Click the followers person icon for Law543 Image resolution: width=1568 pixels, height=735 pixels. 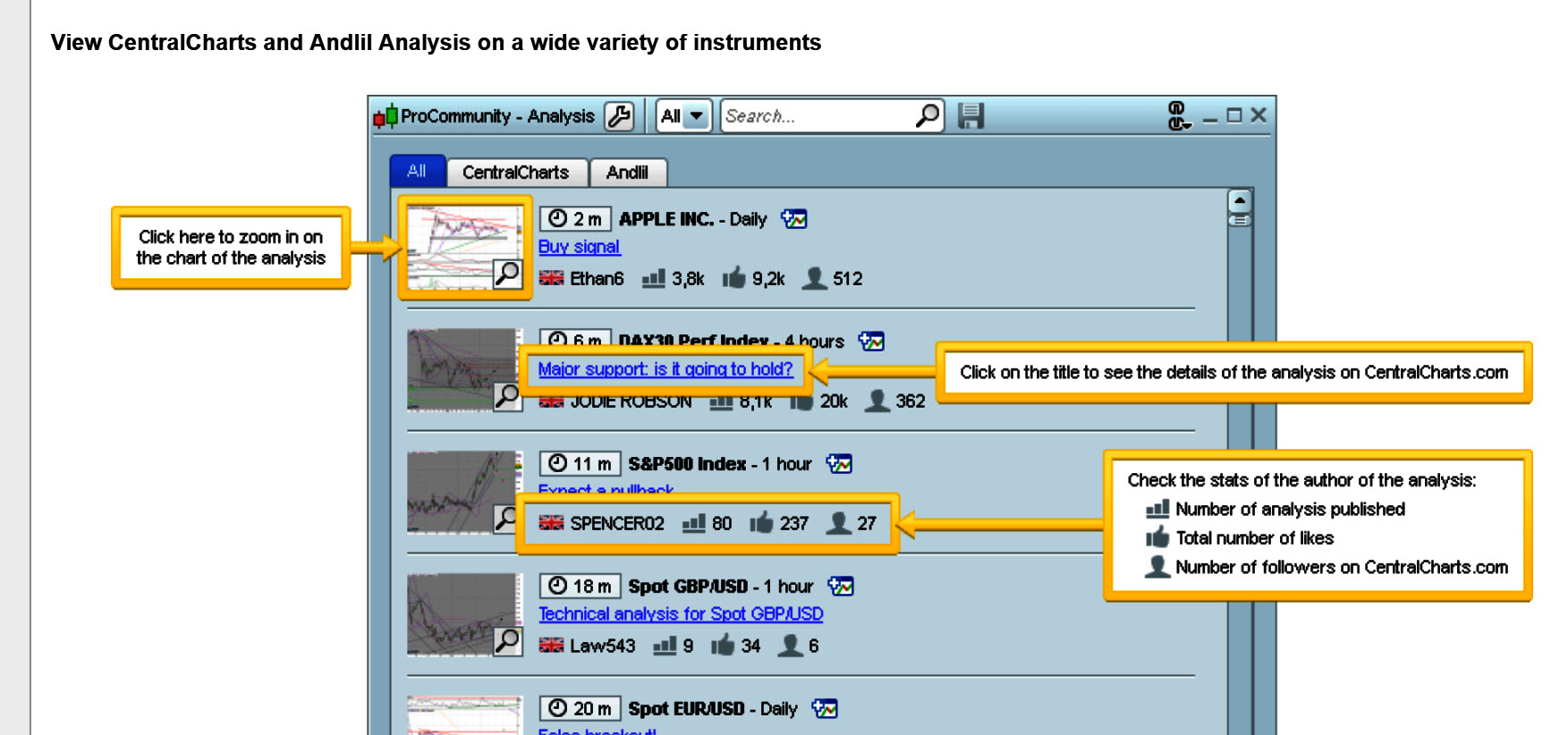coord(790,645)
